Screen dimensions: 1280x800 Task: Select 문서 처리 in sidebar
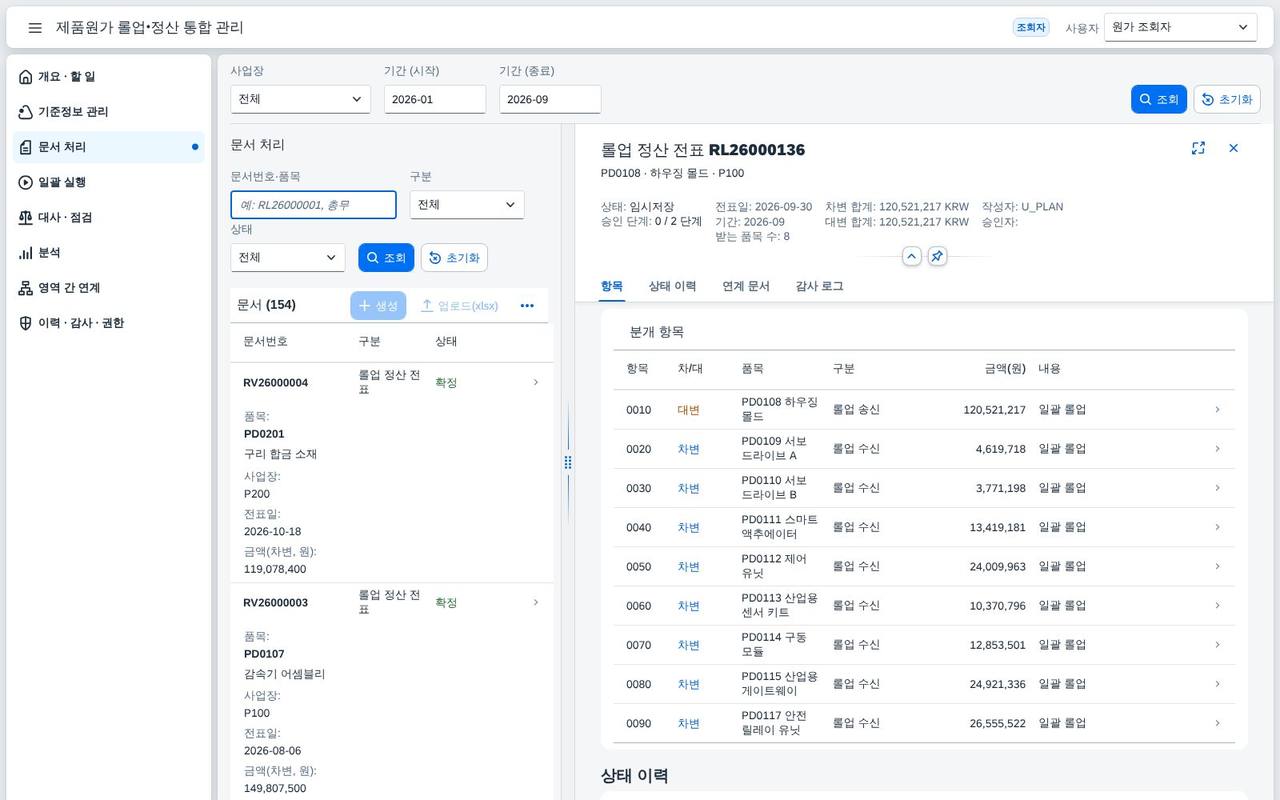pyautogui.click(x=109, y=147)
